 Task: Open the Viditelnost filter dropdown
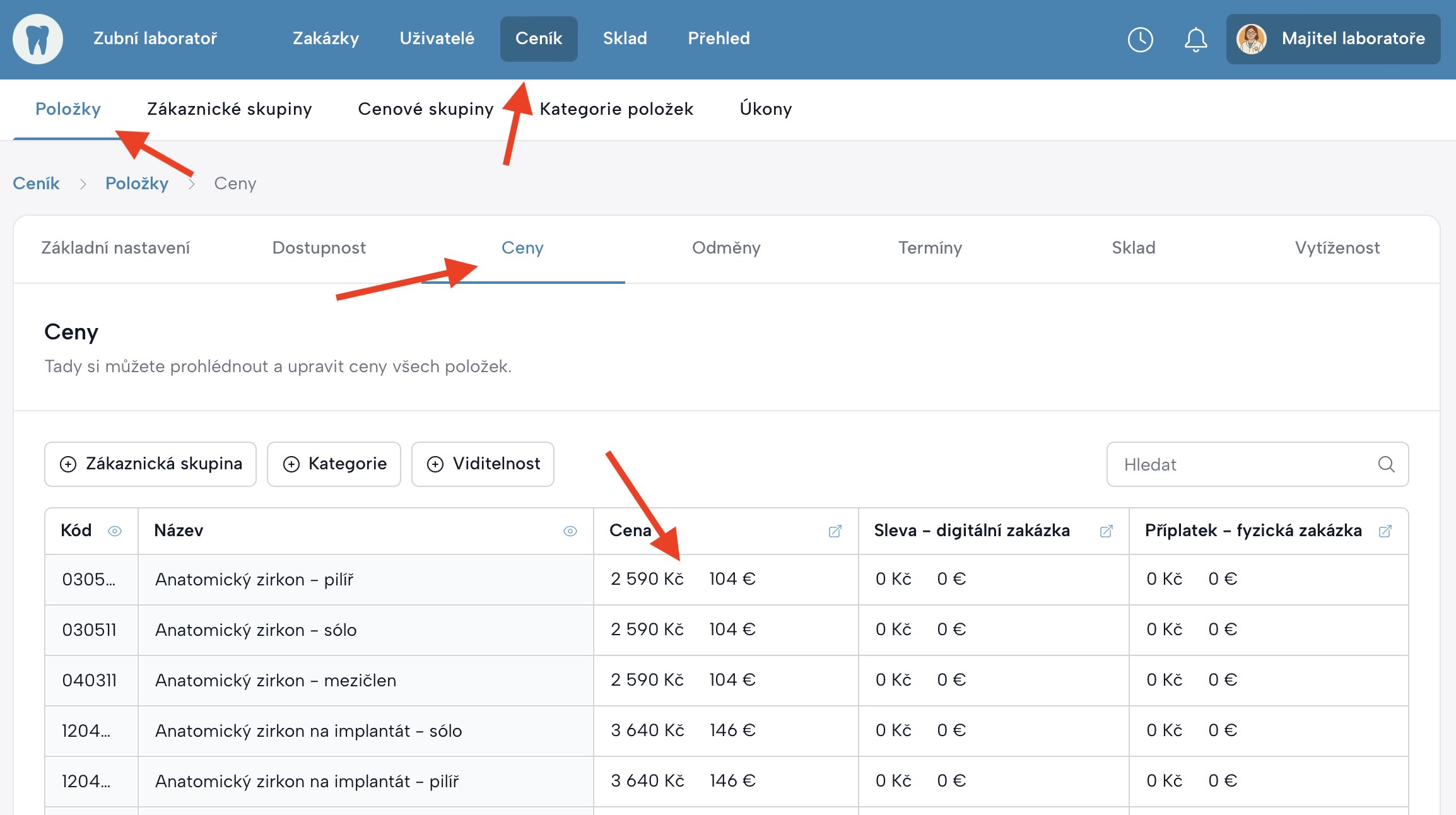483,464
